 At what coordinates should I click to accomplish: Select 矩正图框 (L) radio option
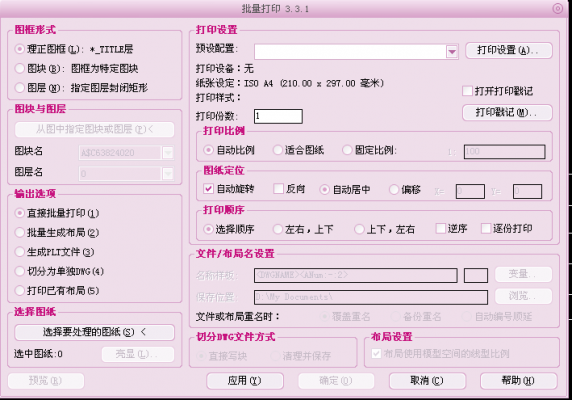[19, 49]
